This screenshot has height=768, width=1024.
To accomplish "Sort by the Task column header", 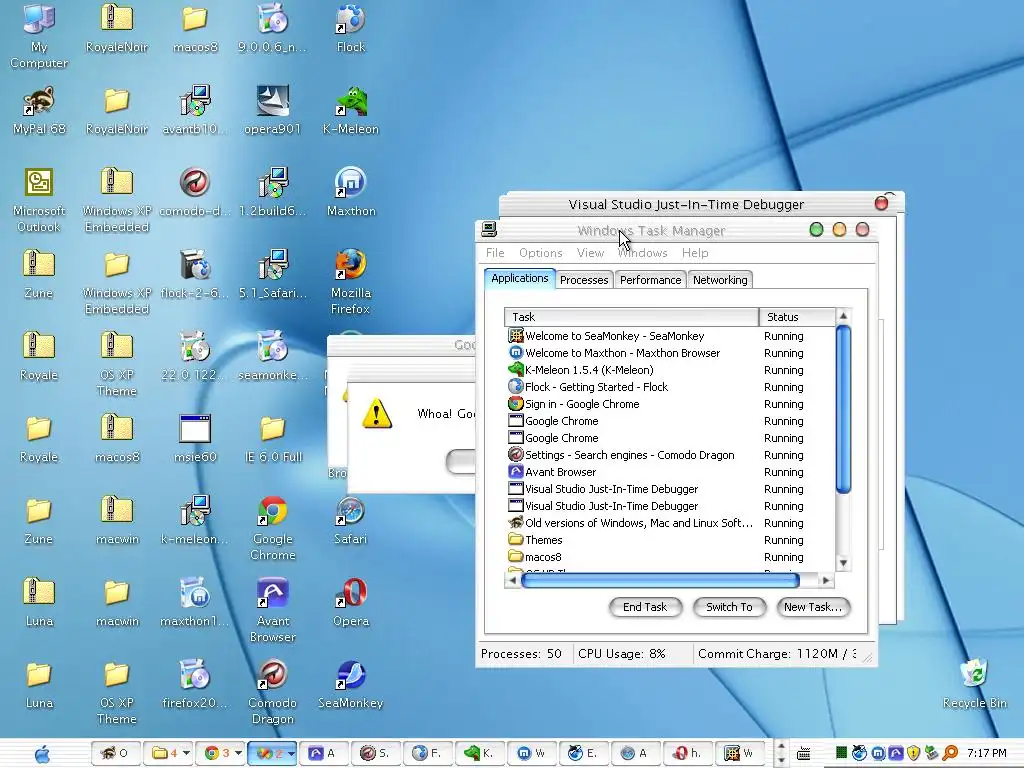I will (x=632, y=317).
